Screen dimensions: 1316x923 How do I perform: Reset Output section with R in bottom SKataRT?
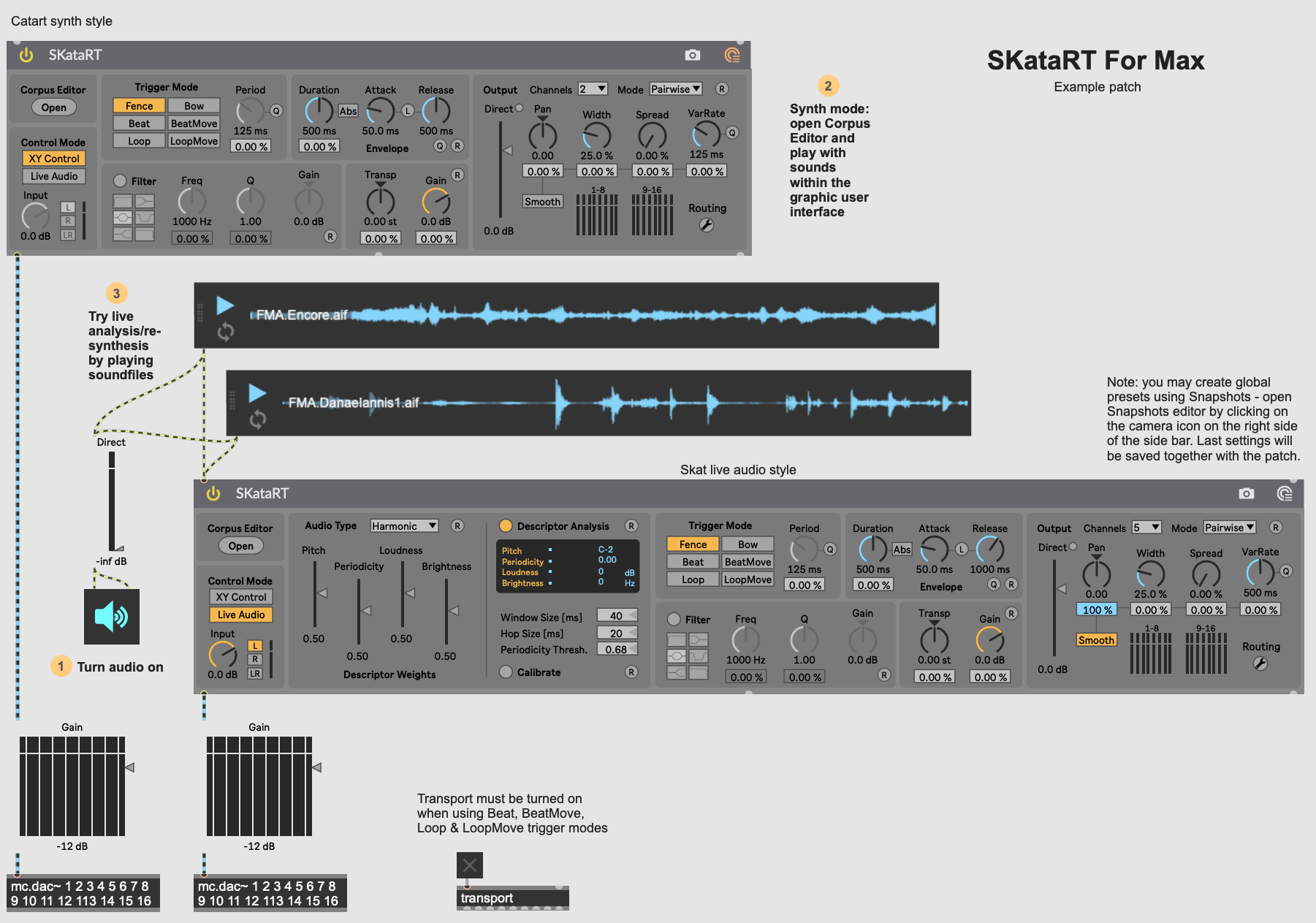1276,527
